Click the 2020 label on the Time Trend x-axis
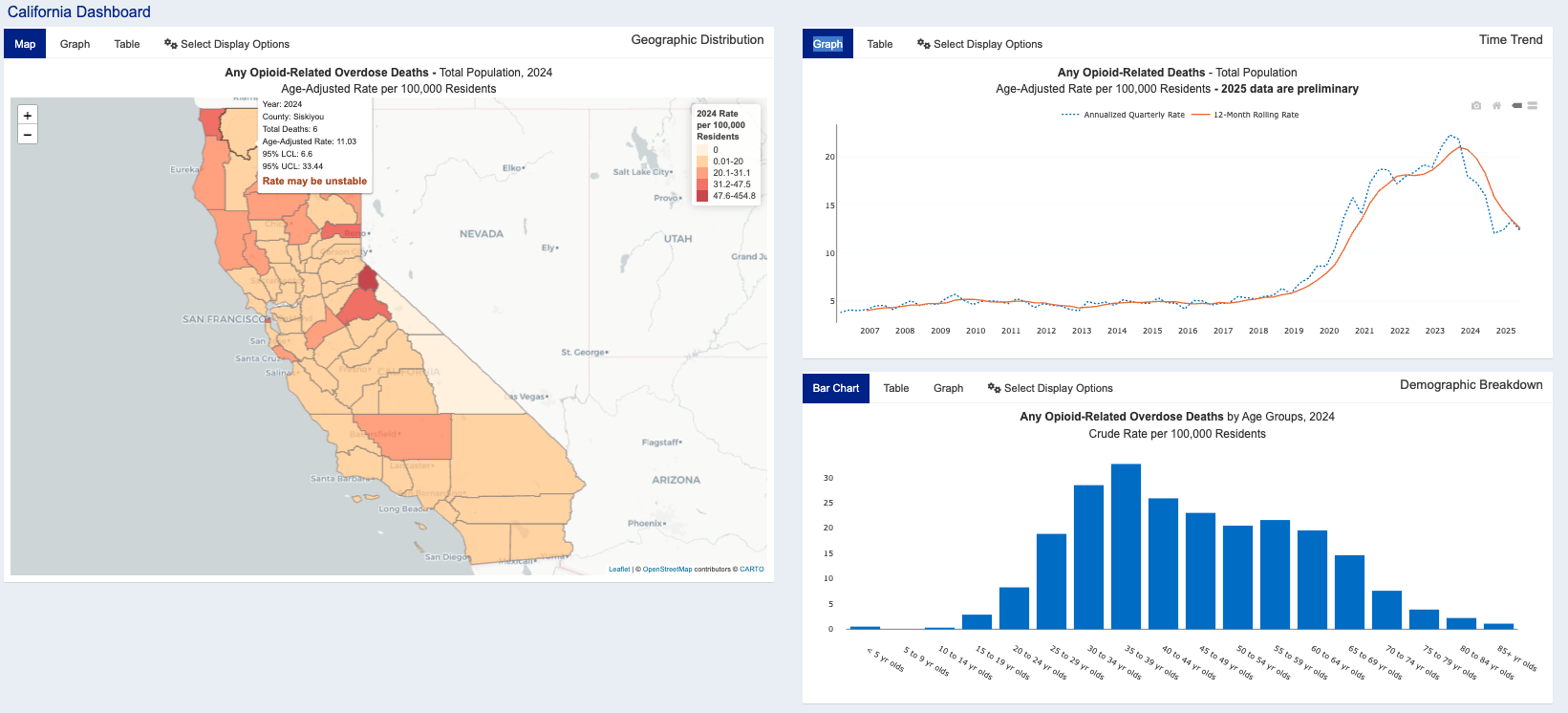This screenshot has width=1568, height=713. click(1329, 331)
